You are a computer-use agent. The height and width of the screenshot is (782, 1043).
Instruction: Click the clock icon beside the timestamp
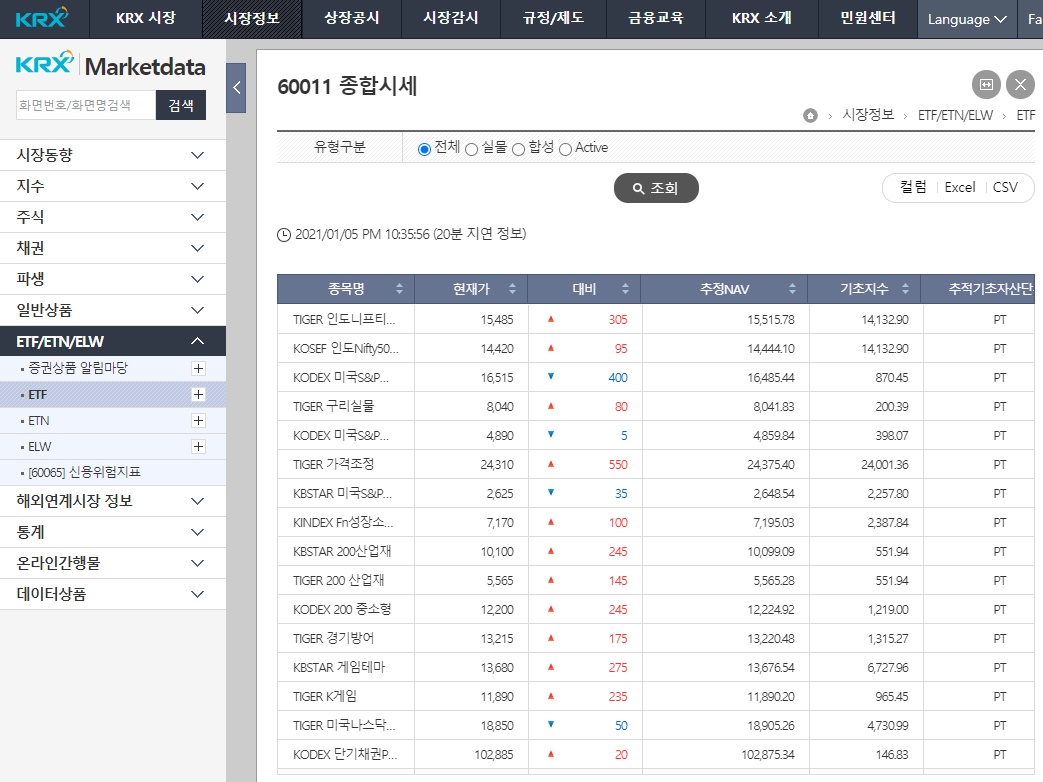click(x=284, y=235)
